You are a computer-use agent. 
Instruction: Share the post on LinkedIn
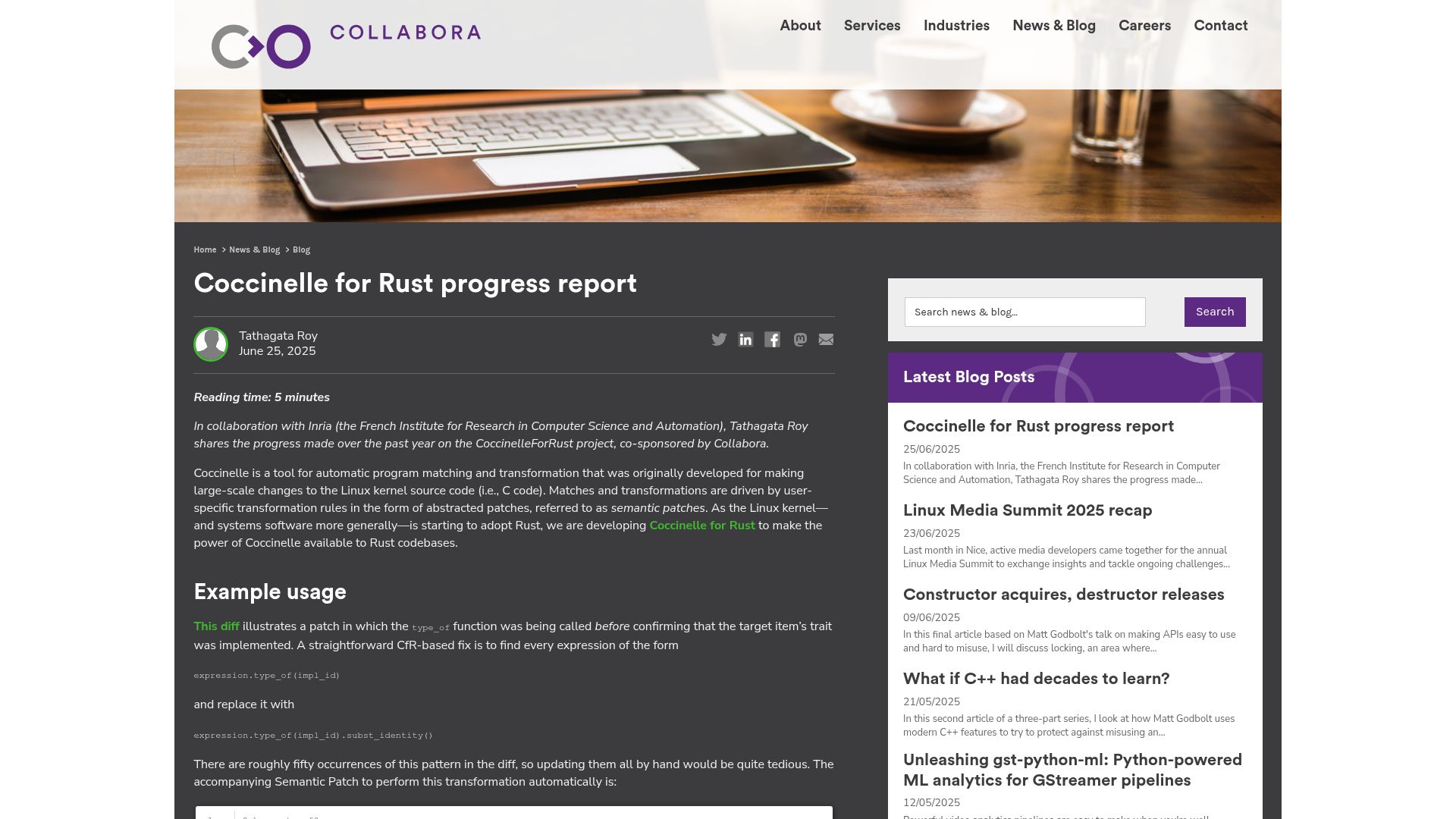(745, 340)
